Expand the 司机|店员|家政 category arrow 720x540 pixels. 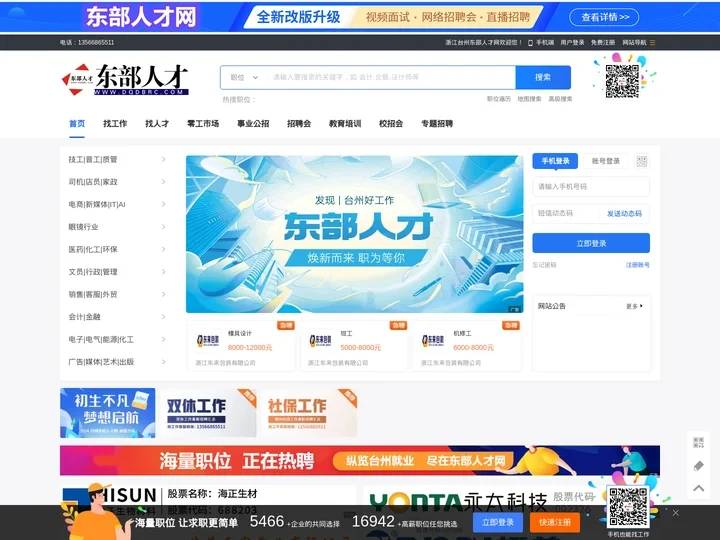coord(163,182)
